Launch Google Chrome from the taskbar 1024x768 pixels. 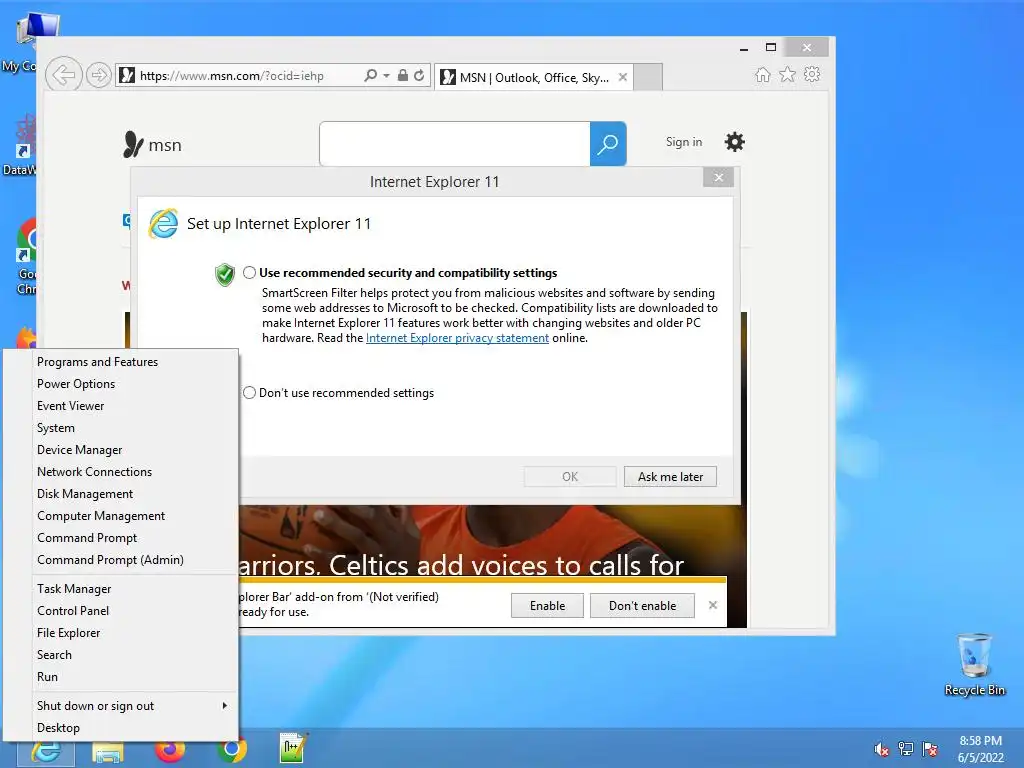point(231,751)
